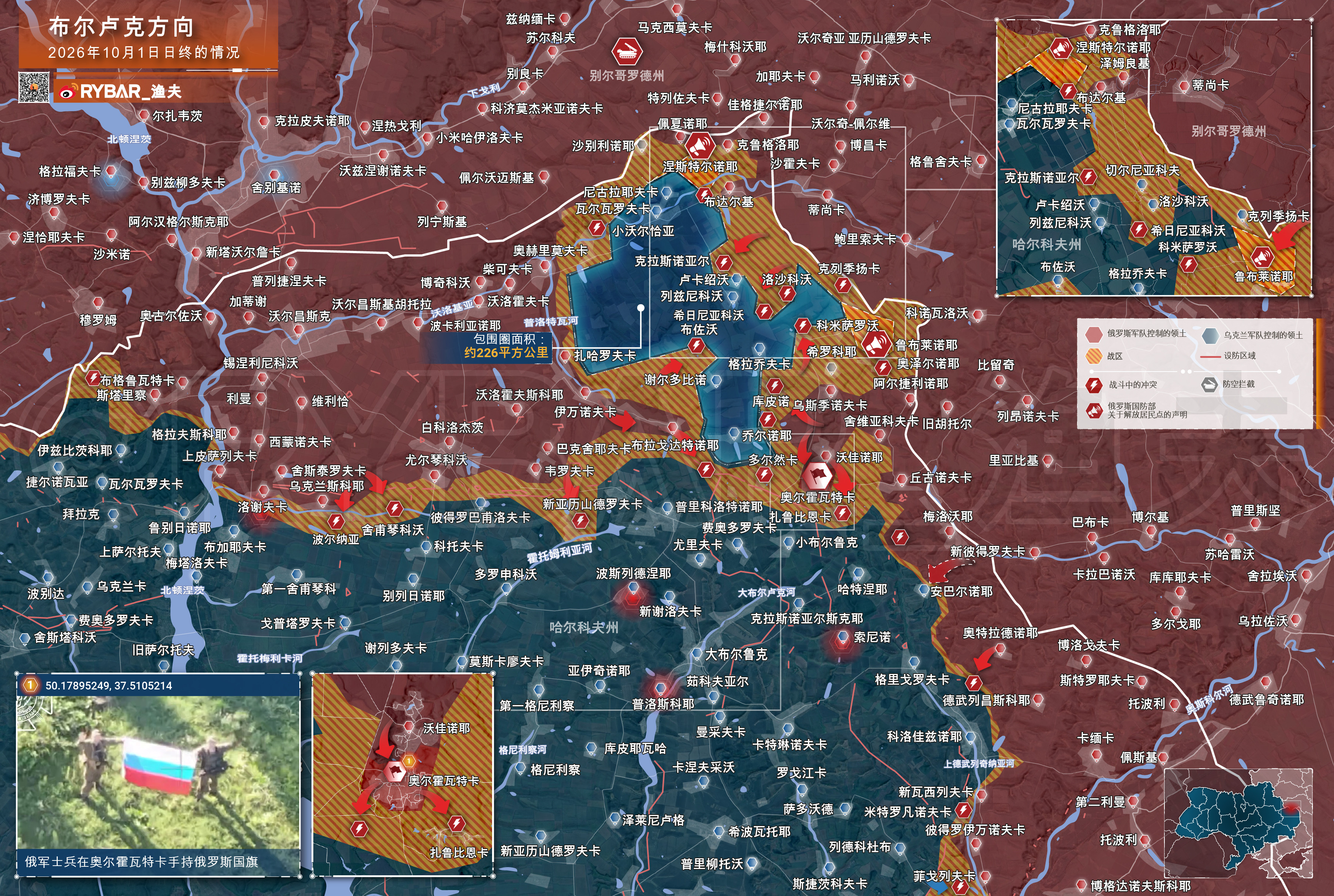The image size is (1334, 896).
Task: Click megaphone icon left of 鲁布莱诺耶 main map
Action: point(876,344)
